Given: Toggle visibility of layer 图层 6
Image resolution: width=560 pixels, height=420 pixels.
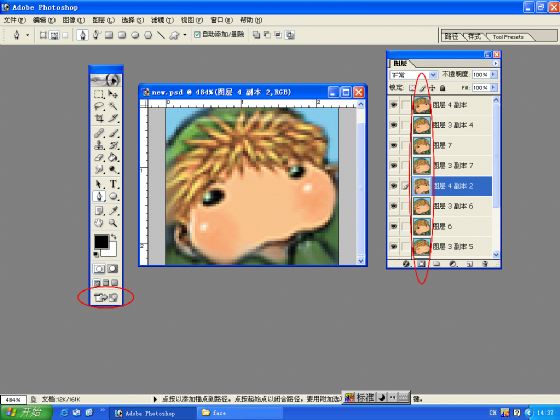Looking at the screenshot, I should (394, 226).
